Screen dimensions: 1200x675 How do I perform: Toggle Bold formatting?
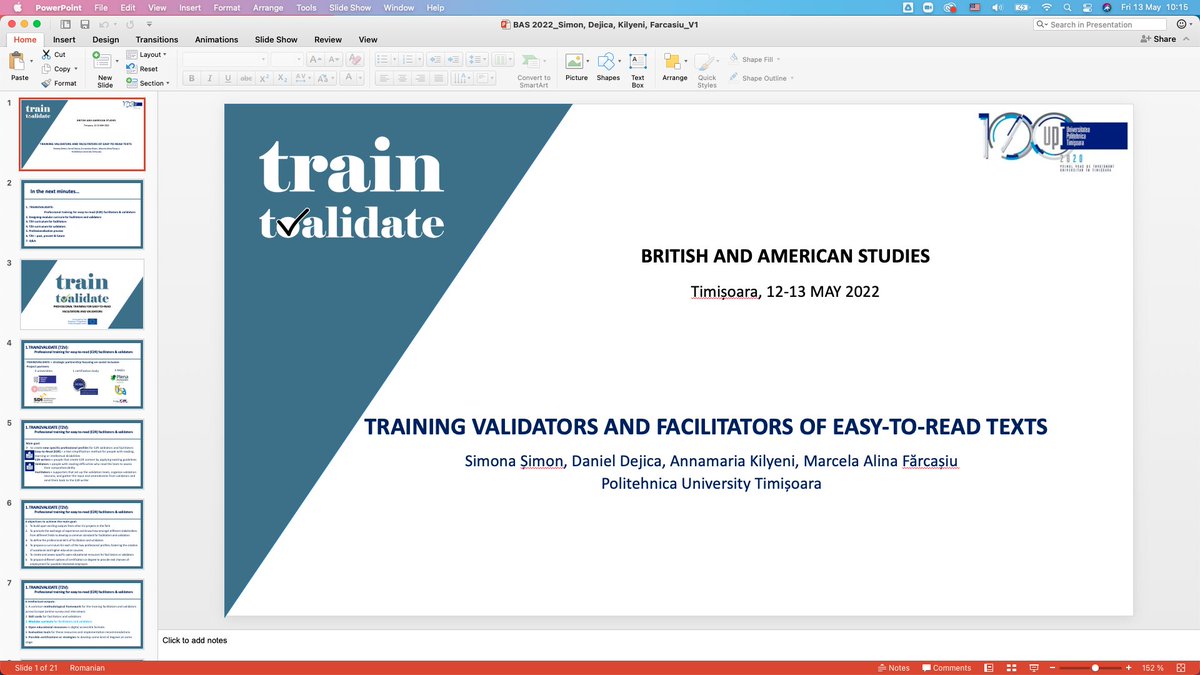pos(193,78)
